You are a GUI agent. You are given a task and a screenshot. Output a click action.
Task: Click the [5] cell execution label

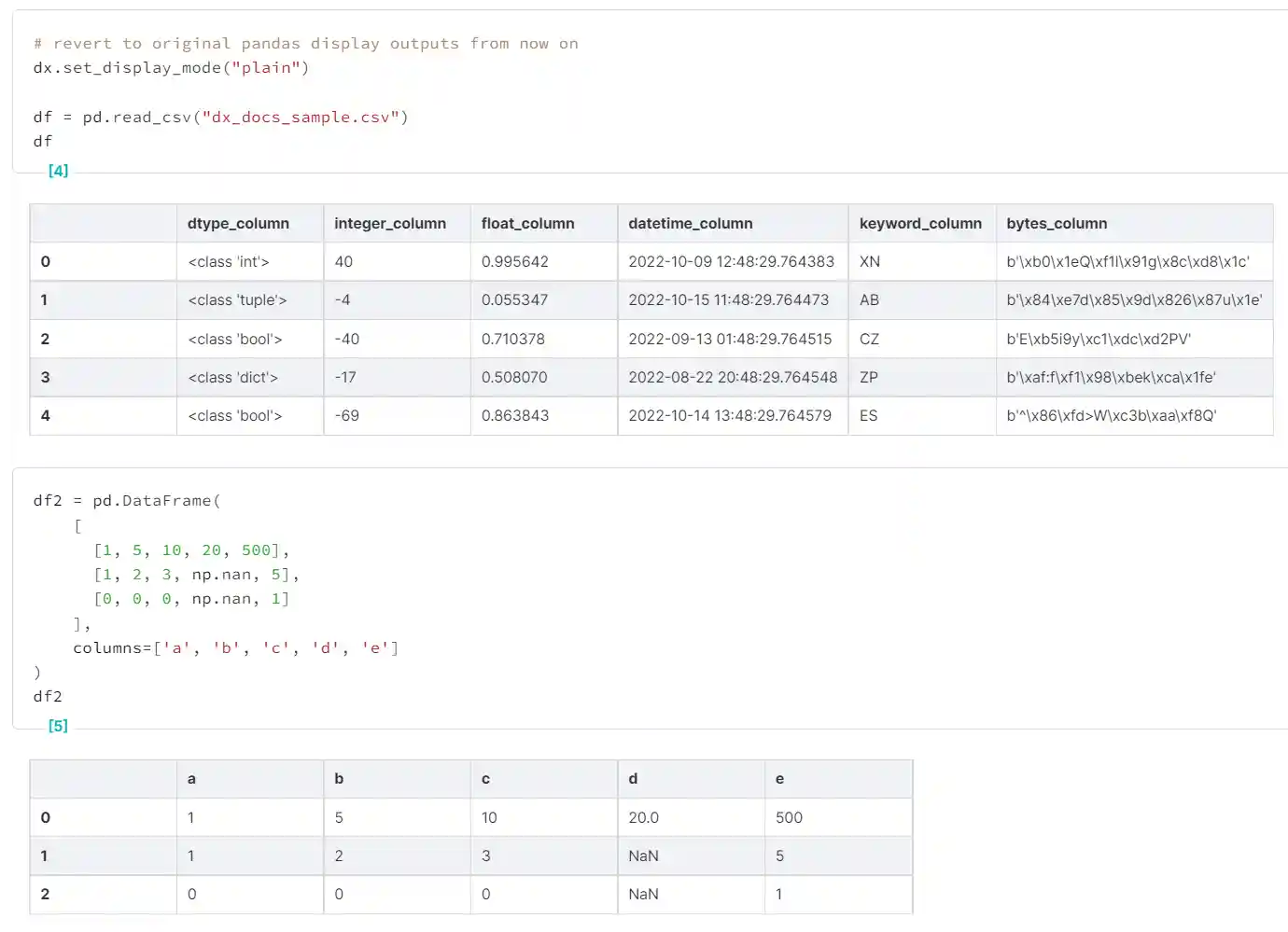[x=58, y=726]
